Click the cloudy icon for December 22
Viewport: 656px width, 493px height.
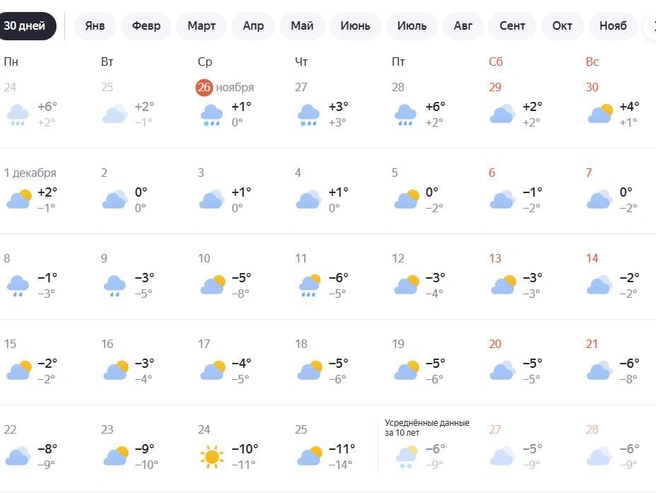coord(18,457)
